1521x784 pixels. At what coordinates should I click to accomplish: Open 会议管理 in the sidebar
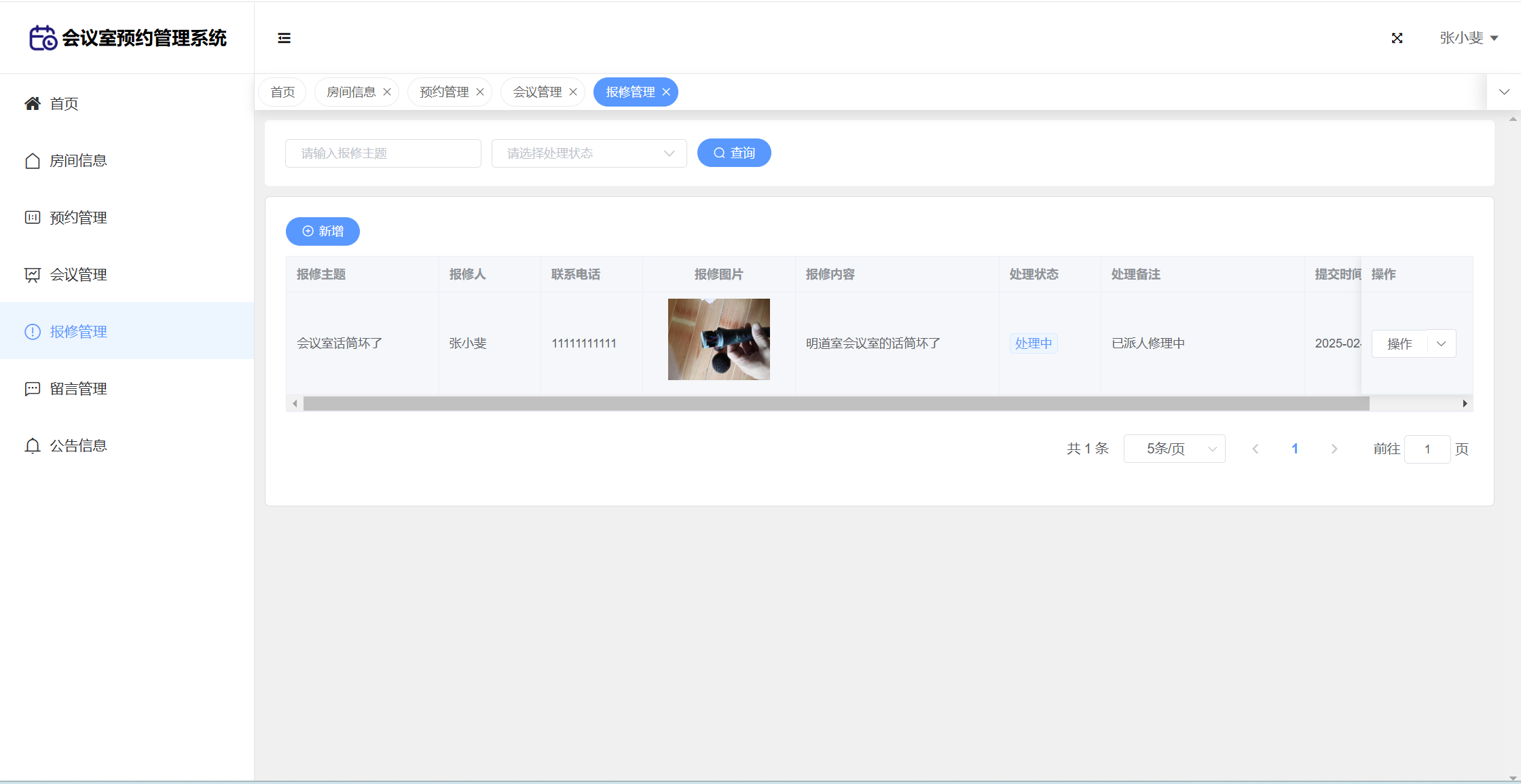[78, 275]
